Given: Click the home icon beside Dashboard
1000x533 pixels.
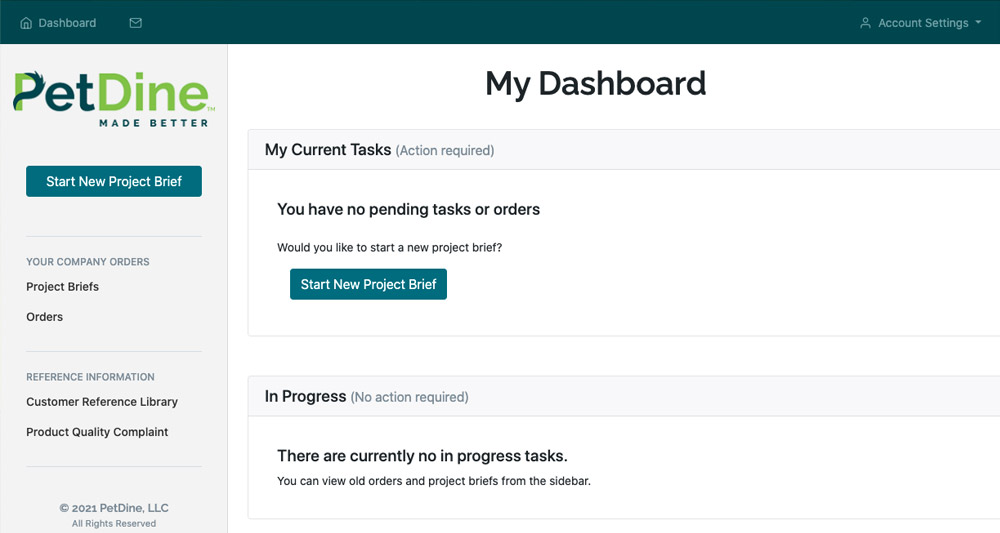Looking at the screenshot, I should [26, 23].
